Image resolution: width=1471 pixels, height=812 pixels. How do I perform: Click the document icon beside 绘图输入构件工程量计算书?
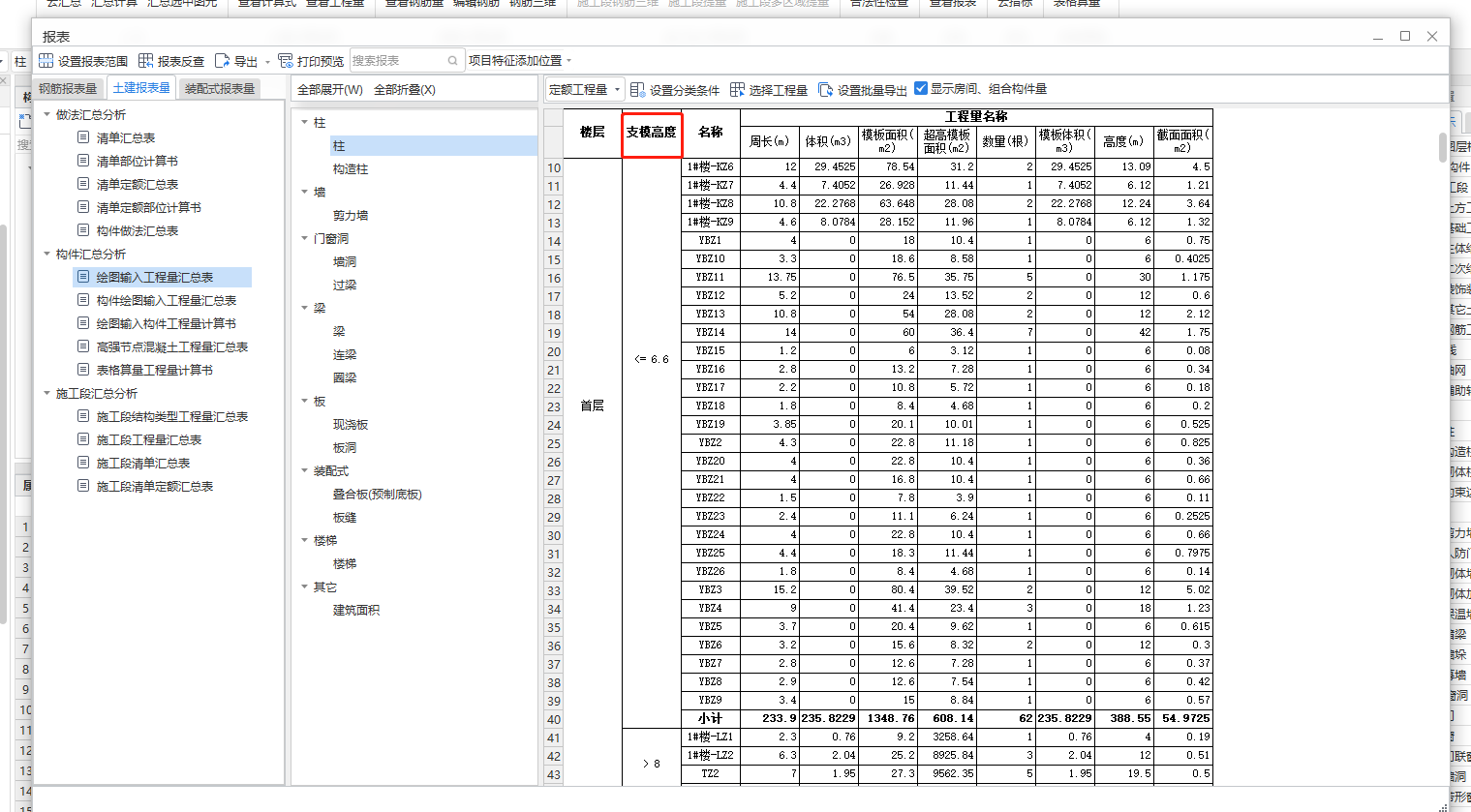(x=83, y=323)
